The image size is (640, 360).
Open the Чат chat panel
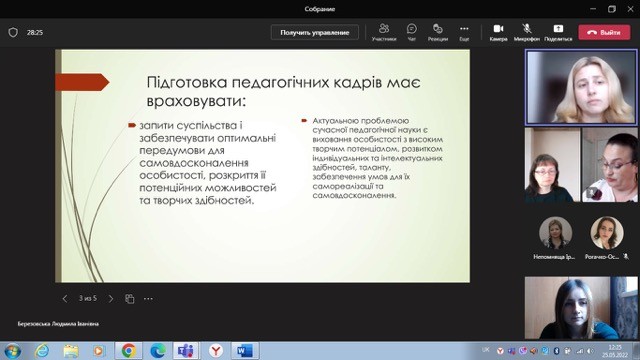click(x=411, y=32)
